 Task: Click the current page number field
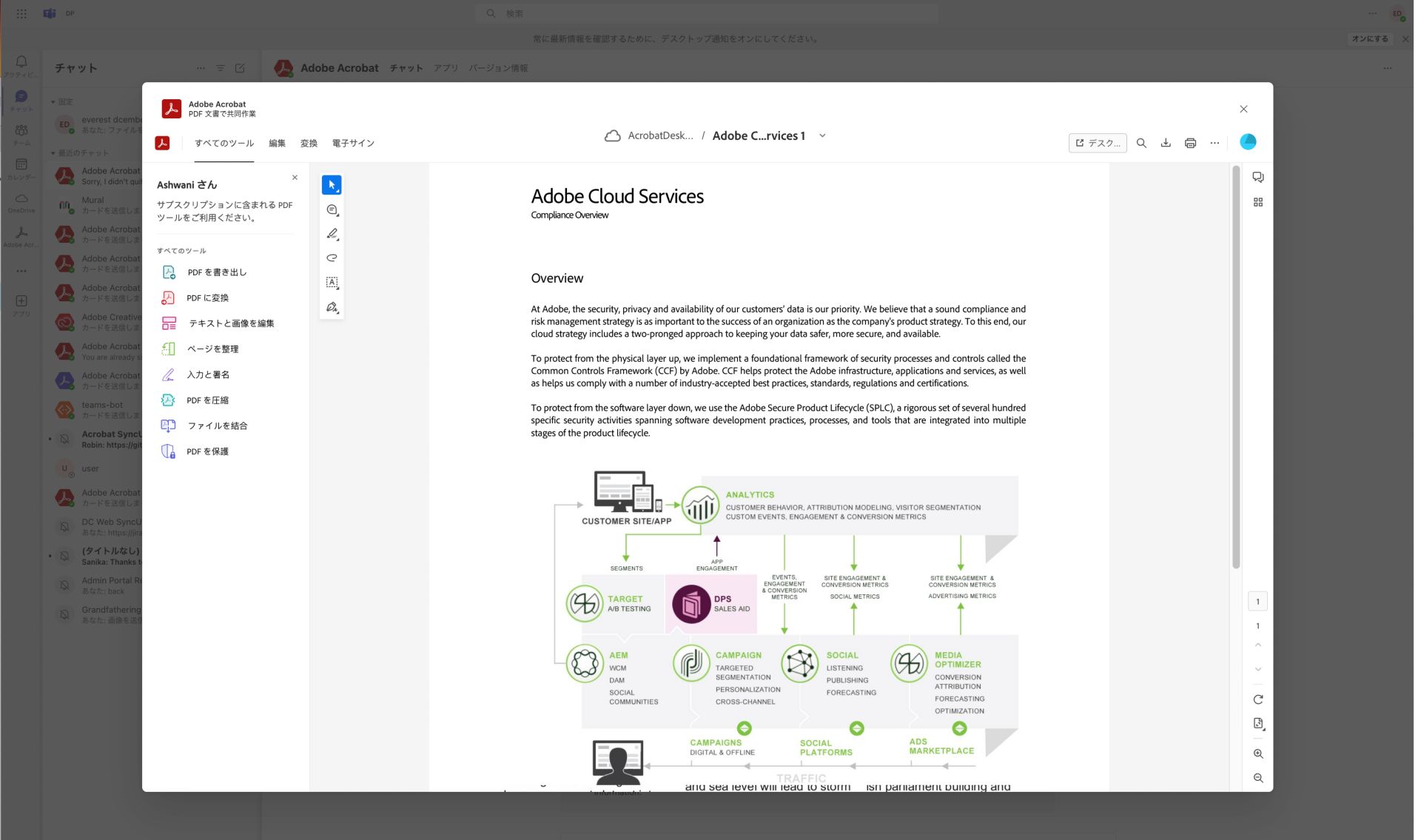click(1257, 602)
